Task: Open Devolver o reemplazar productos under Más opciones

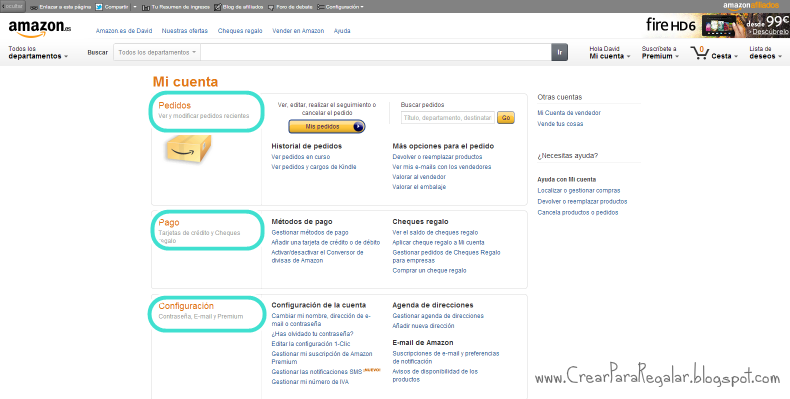Action: (437, 157)
